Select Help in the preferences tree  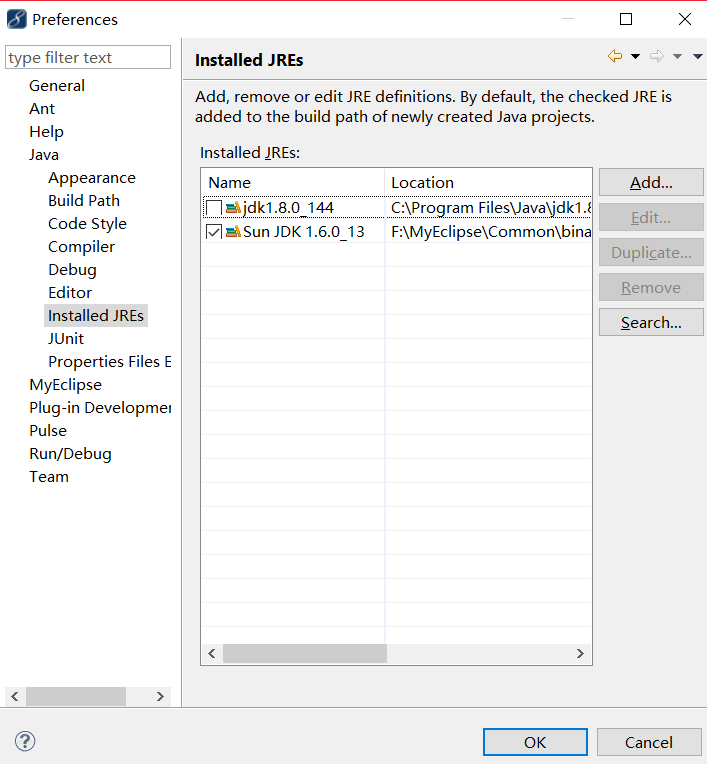pyautogui.click(x=46, y=132)
